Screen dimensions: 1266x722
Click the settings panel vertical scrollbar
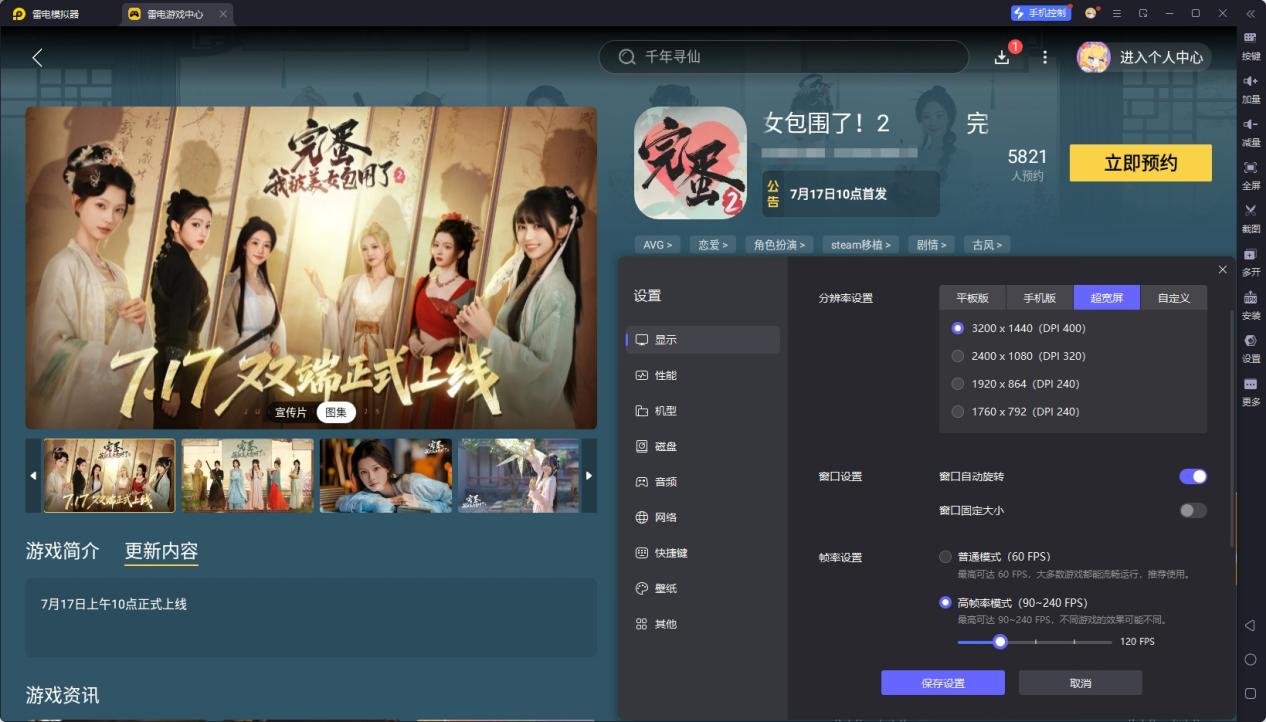[1232, 428]
